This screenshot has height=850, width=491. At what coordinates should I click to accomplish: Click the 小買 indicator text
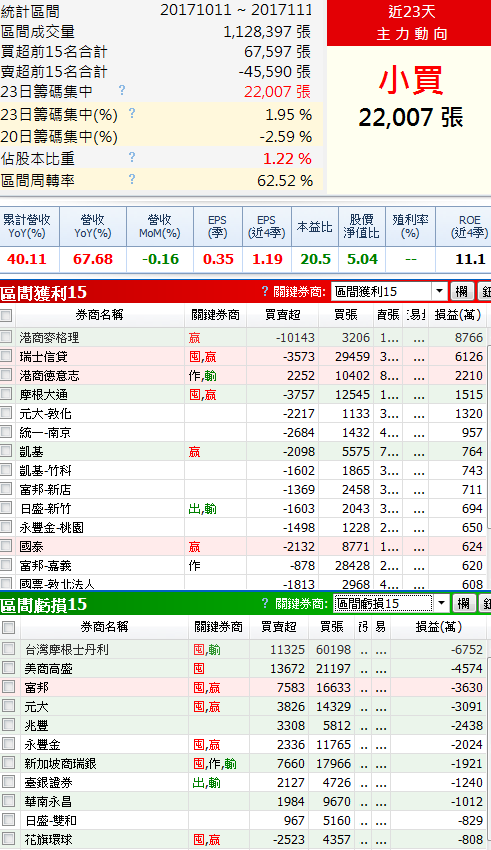click(x=411, y=80)
